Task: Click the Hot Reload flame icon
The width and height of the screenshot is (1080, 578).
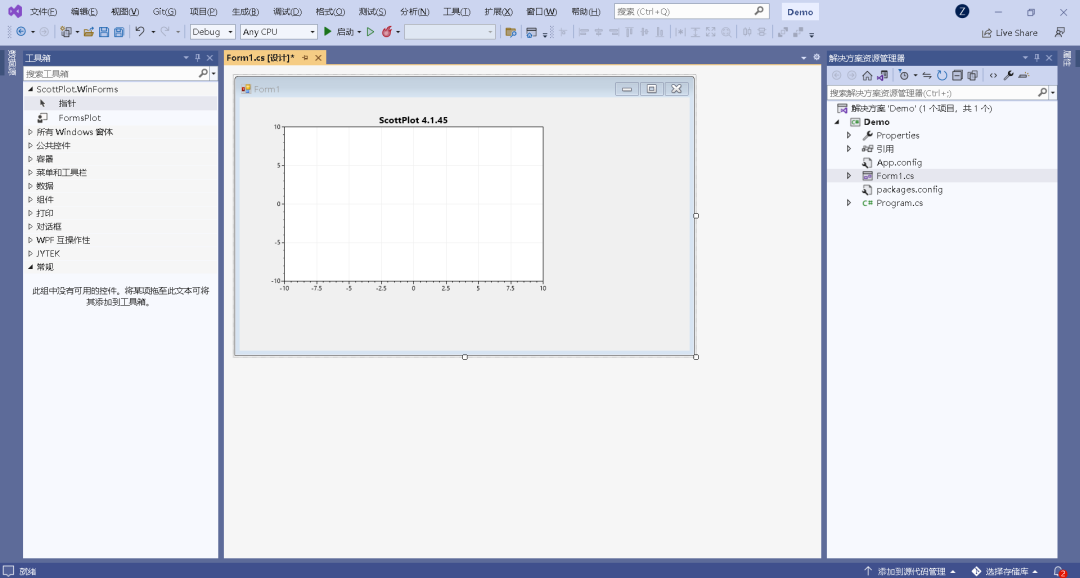Action: coord(387,32)
